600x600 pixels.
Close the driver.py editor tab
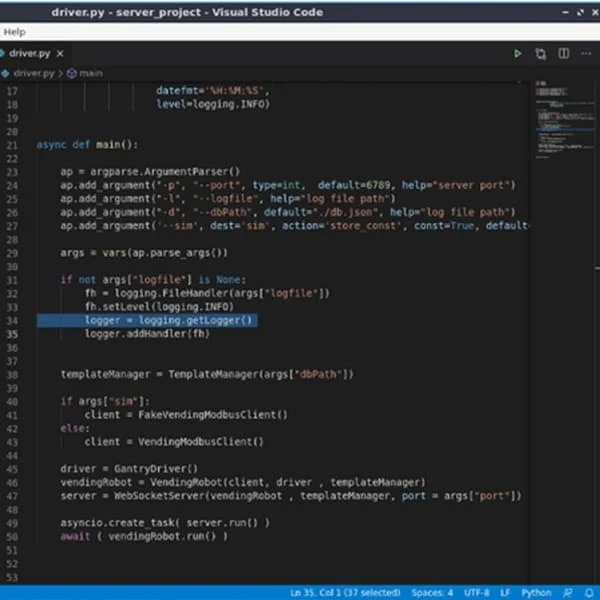click(x=64, y=53)
